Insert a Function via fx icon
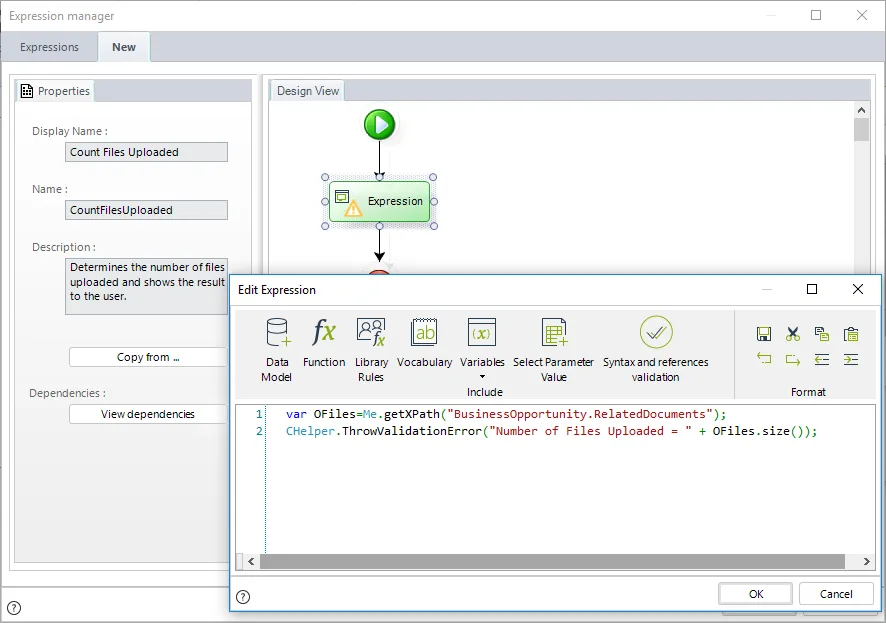Screen dimensions: 886x623 pyautogui.click(x=324, y=342)
